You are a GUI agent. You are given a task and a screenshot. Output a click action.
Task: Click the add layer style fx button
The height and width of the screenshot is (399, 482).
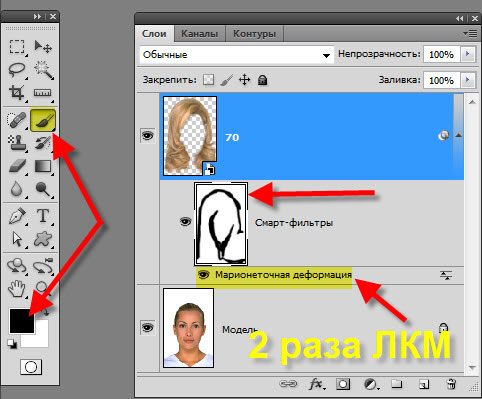[316, 384]
